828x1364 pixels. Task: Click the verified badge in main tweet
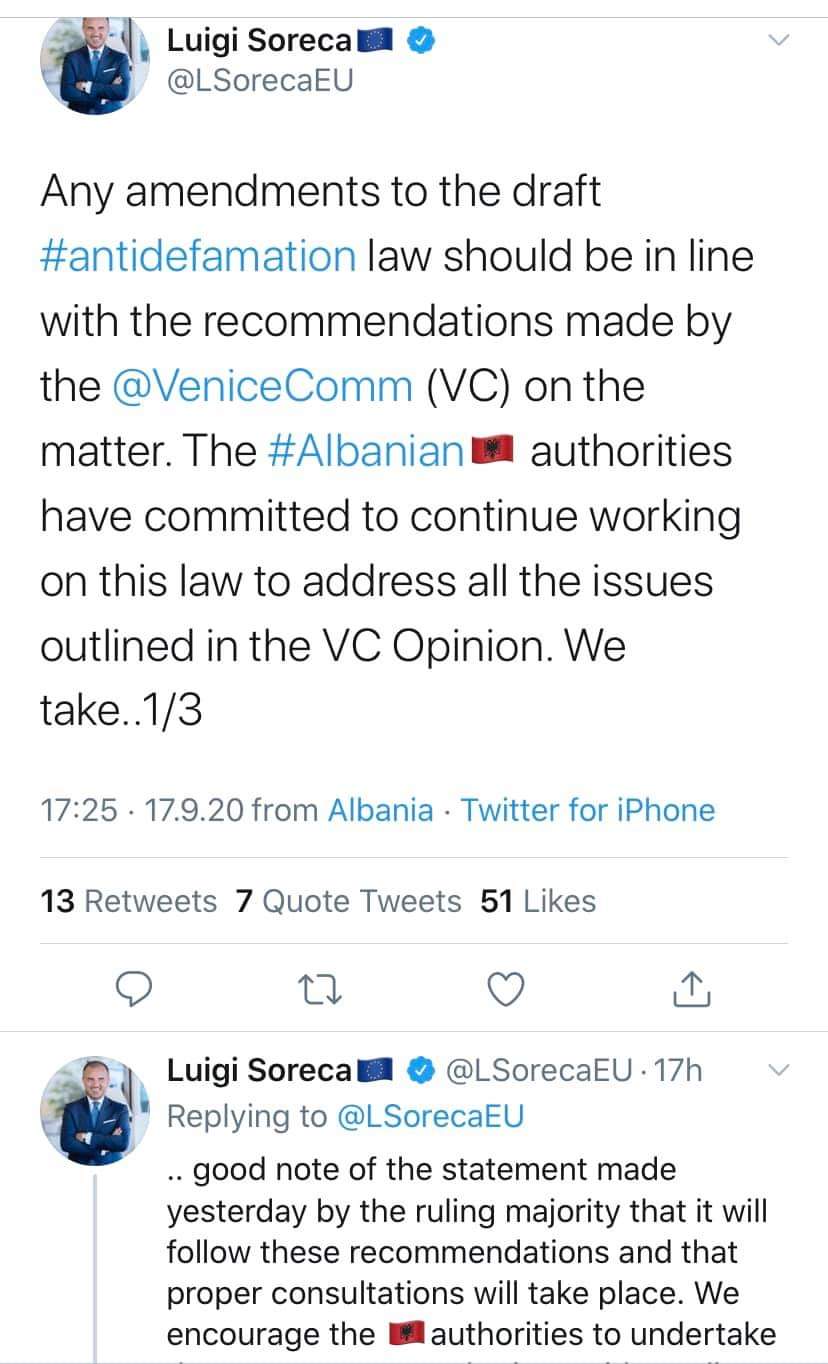point(422,41)
